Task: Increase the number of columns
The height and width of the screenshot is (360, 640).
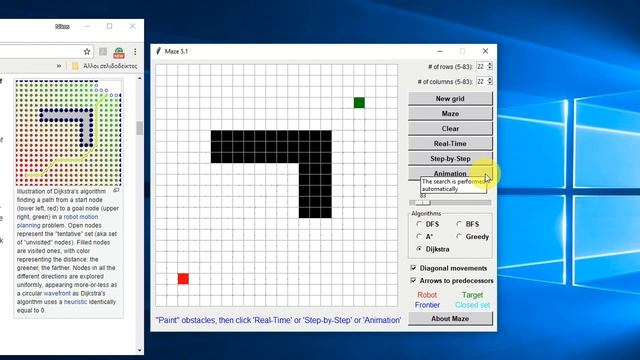Action: point(490,79)
